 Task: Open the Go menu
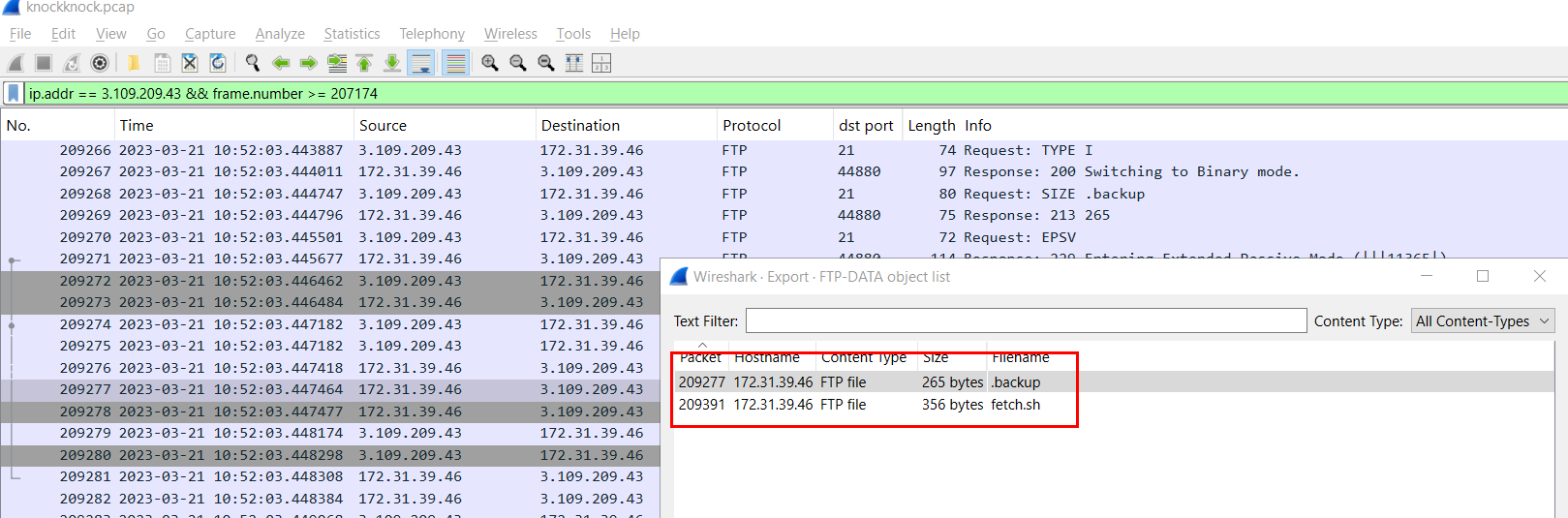click(156, 34)
